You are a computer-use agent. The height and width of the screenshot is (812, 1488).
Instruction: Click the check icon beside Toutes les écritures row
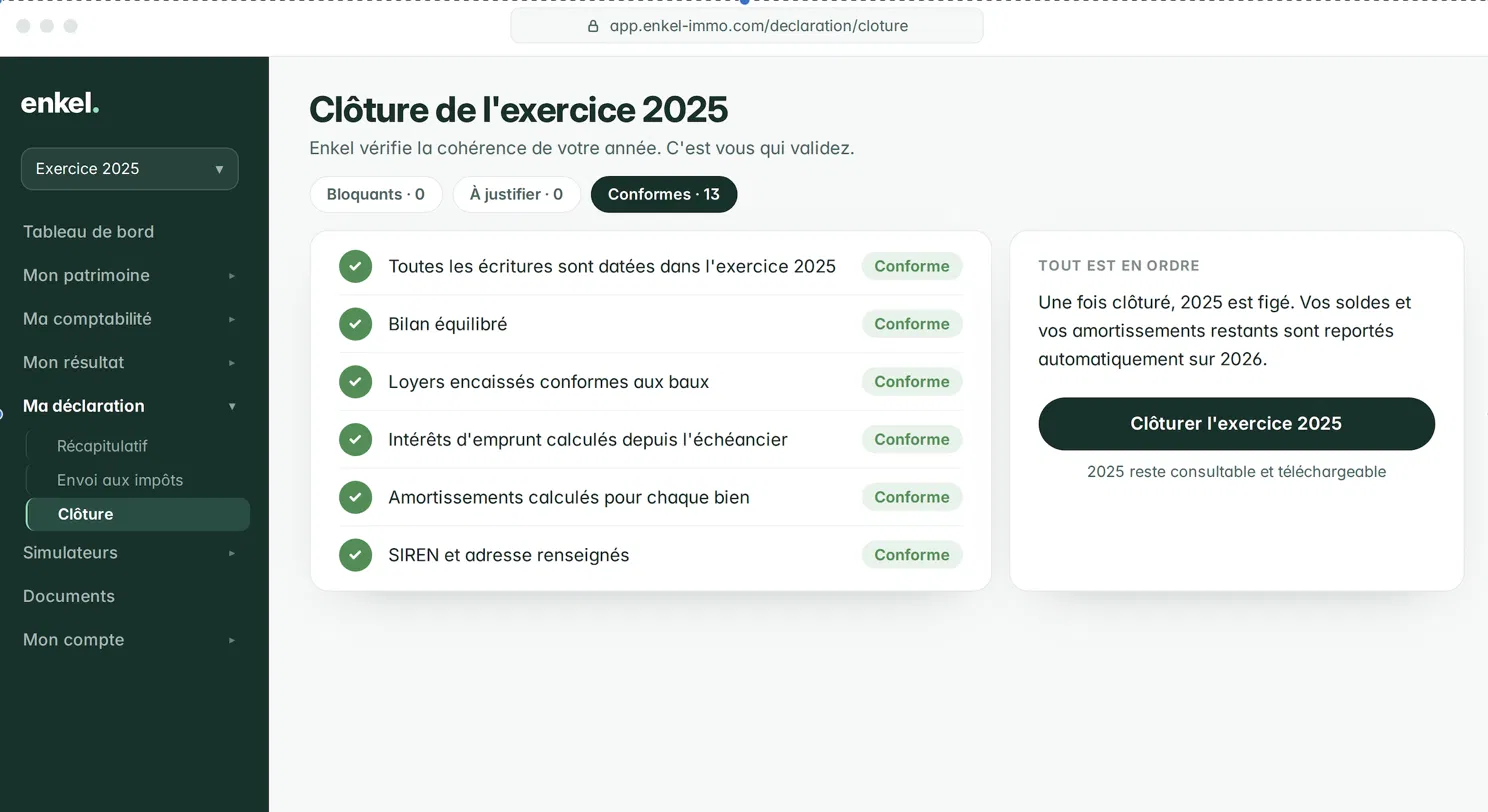[355, 266]
